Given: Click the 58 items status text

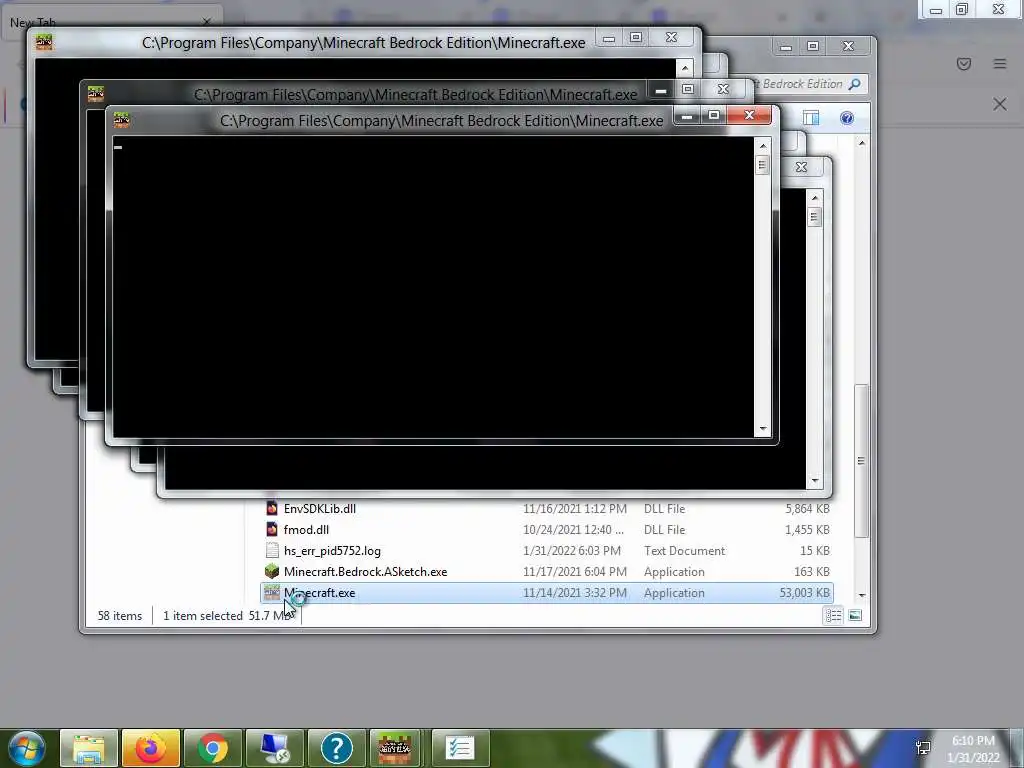Looking at the screenshot, I should [120, 615].
